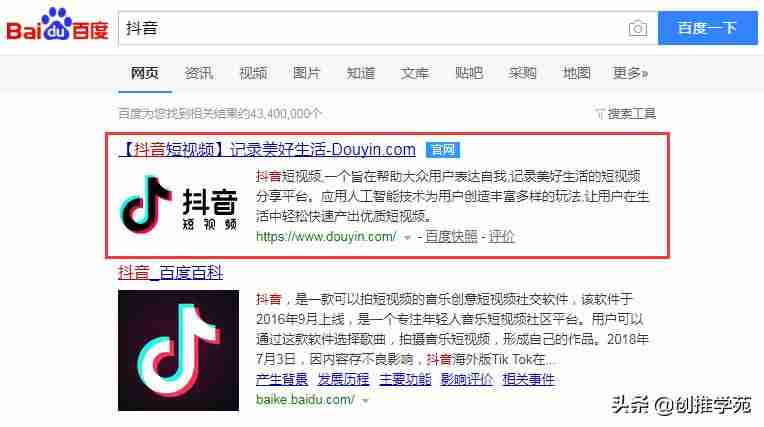Click the 抖音短视频 logo thumbnail
Viewport: 764px width, 427px height.
(x=178, y=205)
